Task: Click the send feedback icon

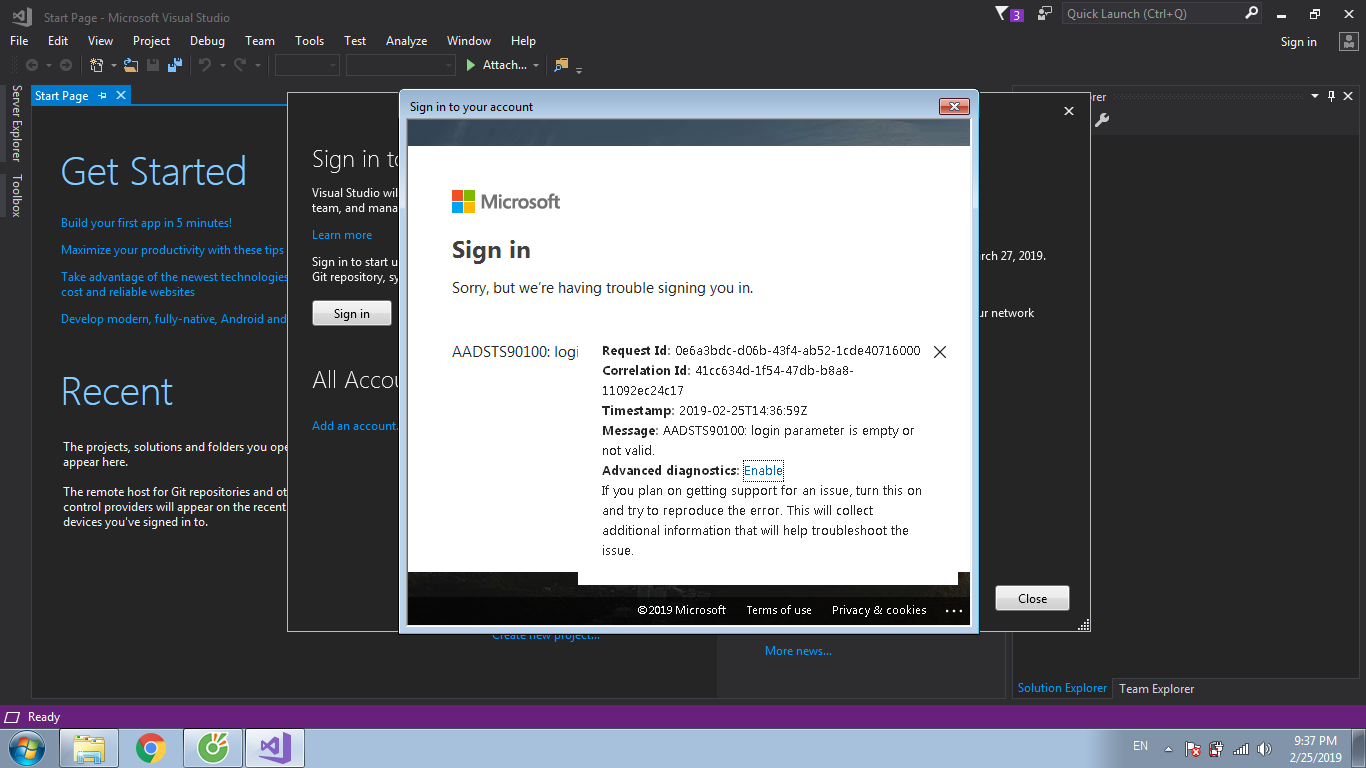Action: (1045, 14)
